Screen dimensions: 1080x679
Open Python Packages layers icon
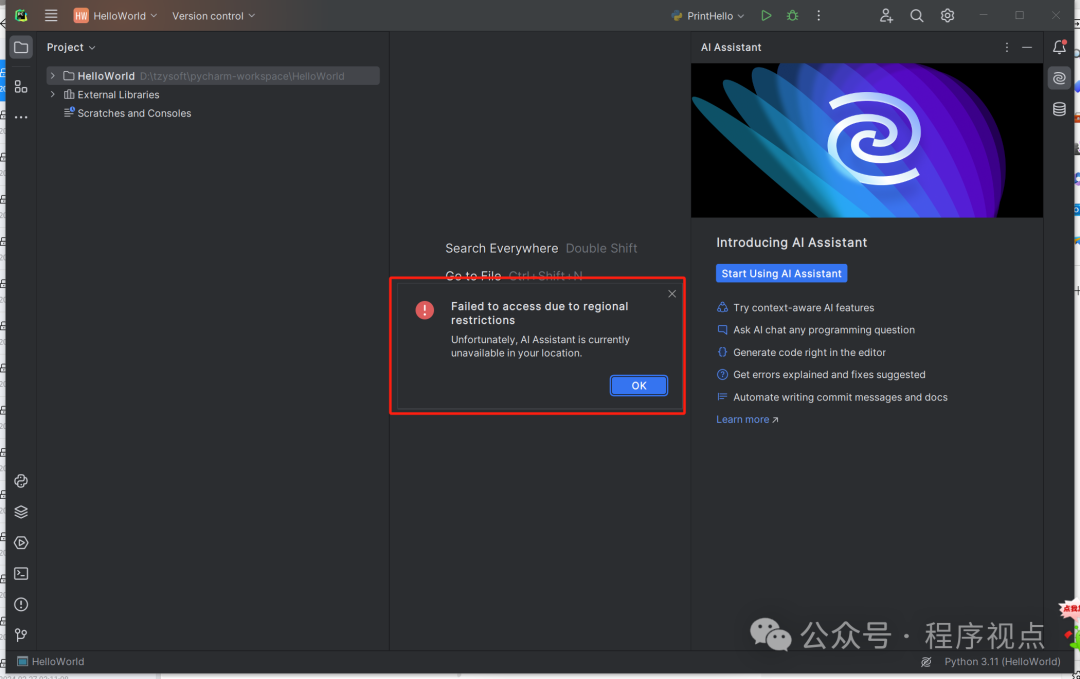pos(21,512)
